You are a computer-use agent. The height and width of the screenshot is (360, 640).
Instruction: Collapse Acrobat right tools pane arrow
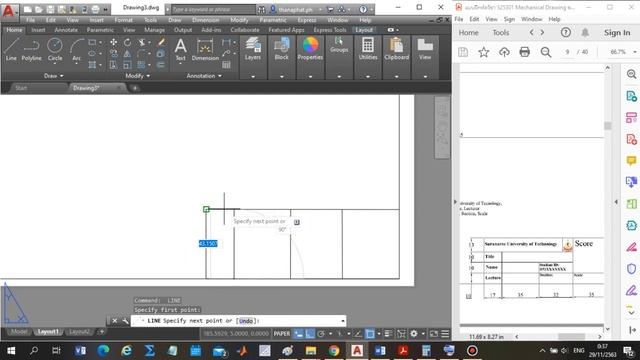pos(616,202)
